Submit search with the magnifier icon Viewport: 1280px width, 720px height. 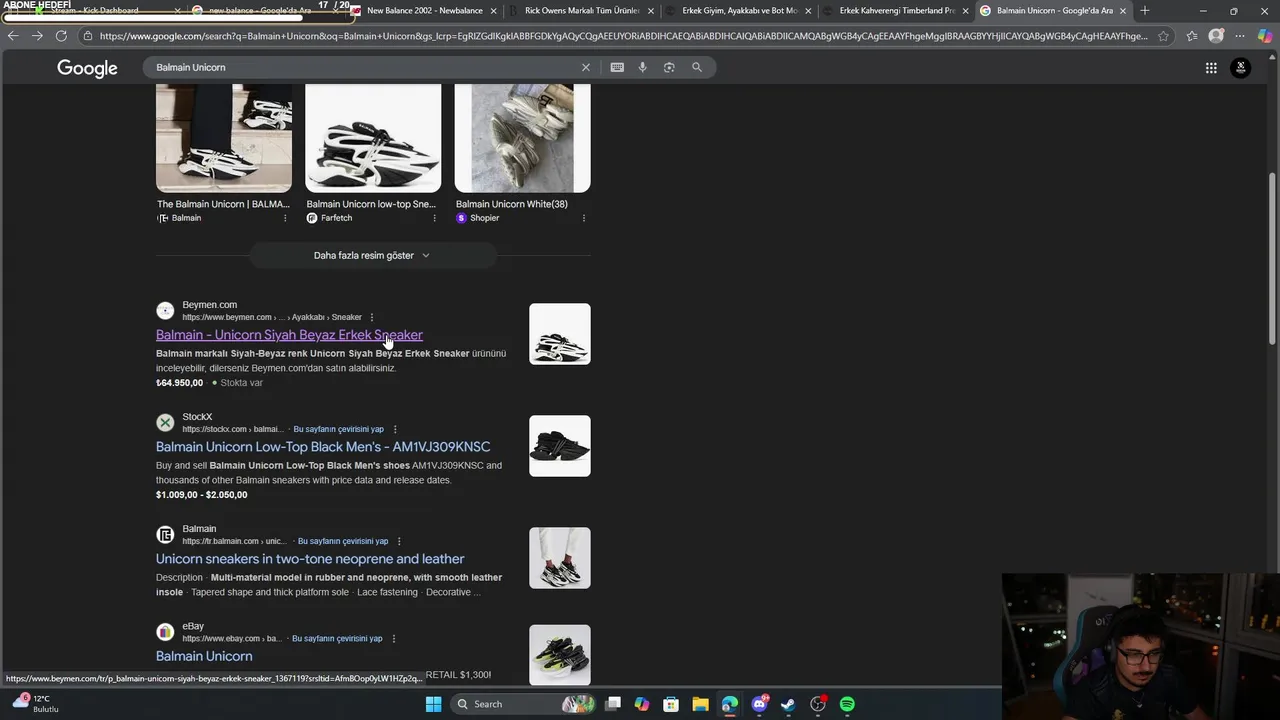click(697, 67)
